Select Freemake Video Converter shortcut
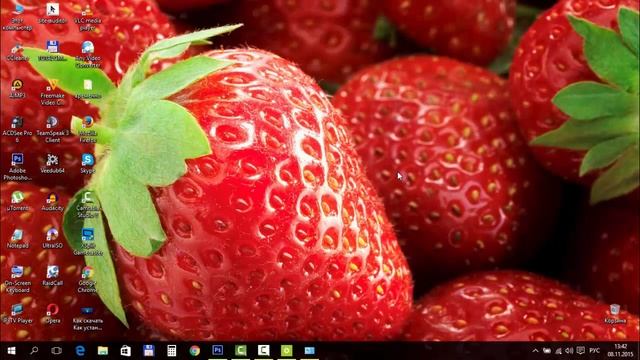640x360 pixels. pyautogui.click(x=52, y=93)
